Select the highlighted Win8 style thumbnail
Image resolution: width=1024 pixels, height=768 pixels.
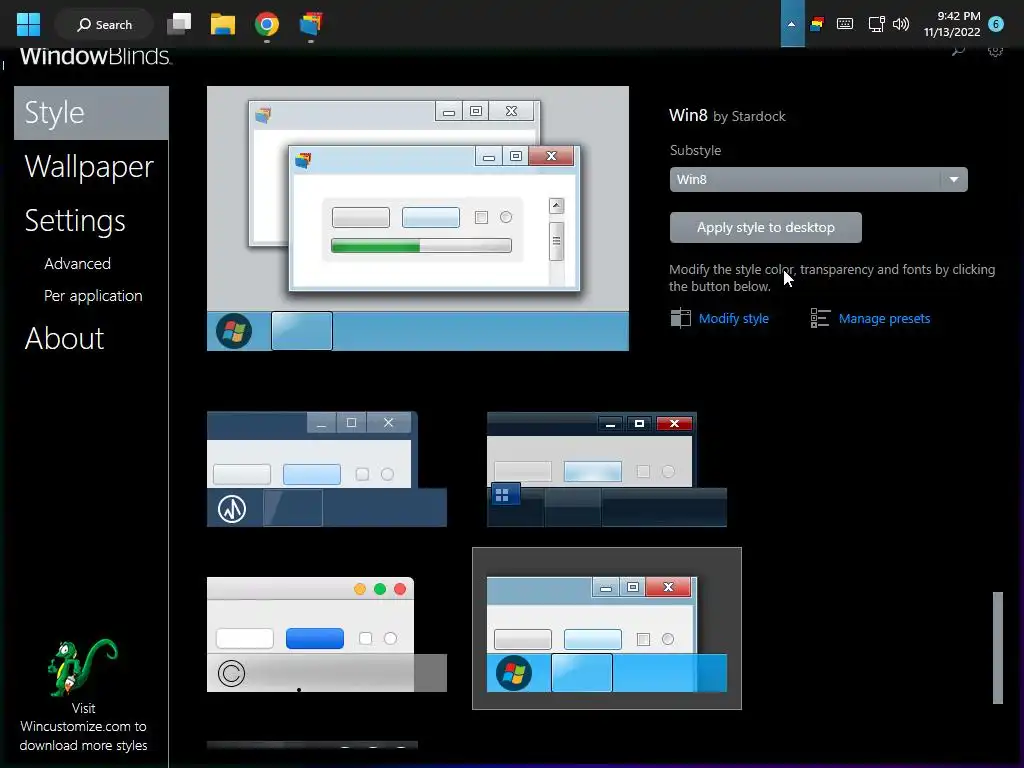[x=607, y=628]
